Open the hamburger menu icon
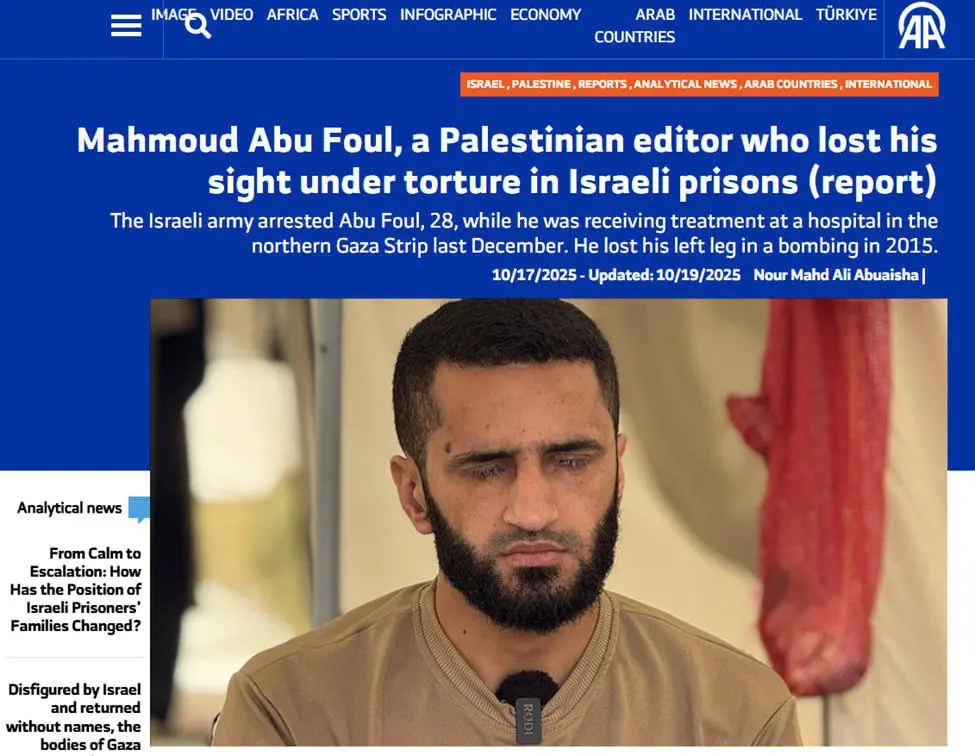The height and width of the screenshot is (756, 975). 126,26
